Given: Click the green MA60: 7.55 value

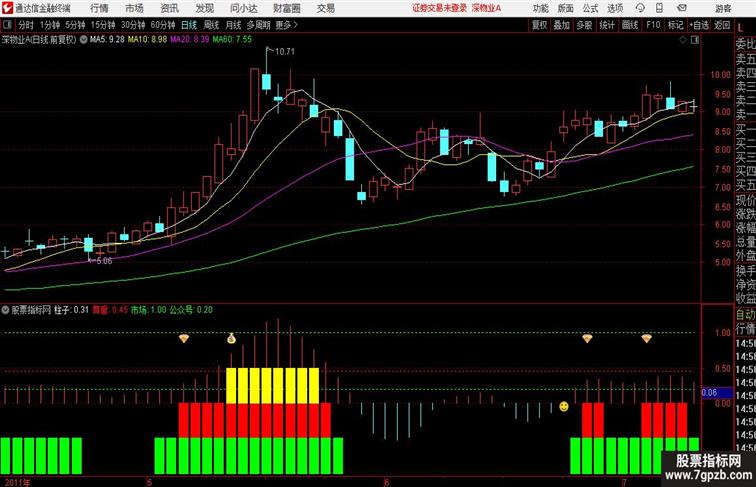Looking at the screenshot, I should pos(232,40).
